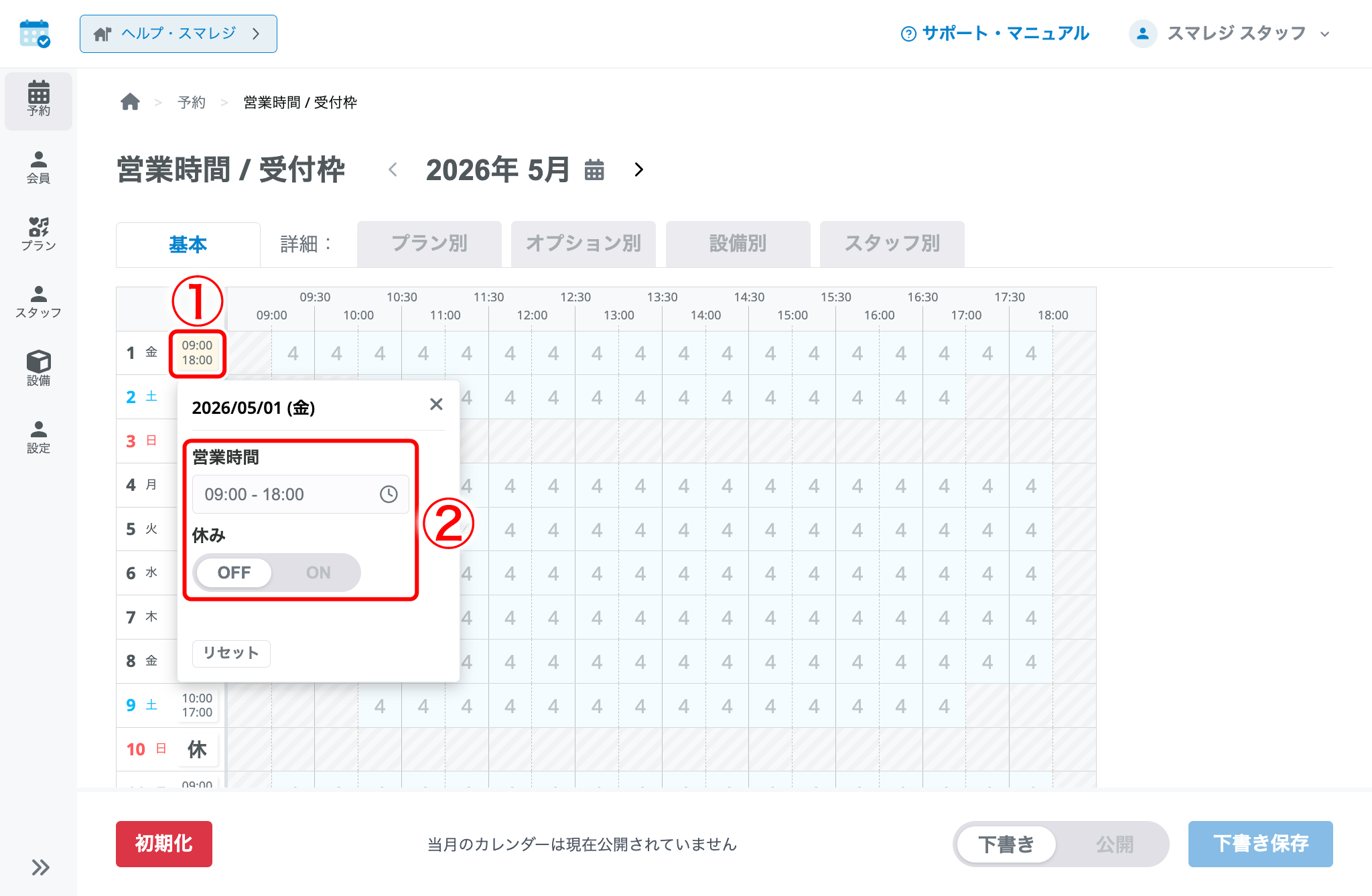The image size is (1372, 896).
Task: Switch to the プラン別 tab
Action: point(429,244)
